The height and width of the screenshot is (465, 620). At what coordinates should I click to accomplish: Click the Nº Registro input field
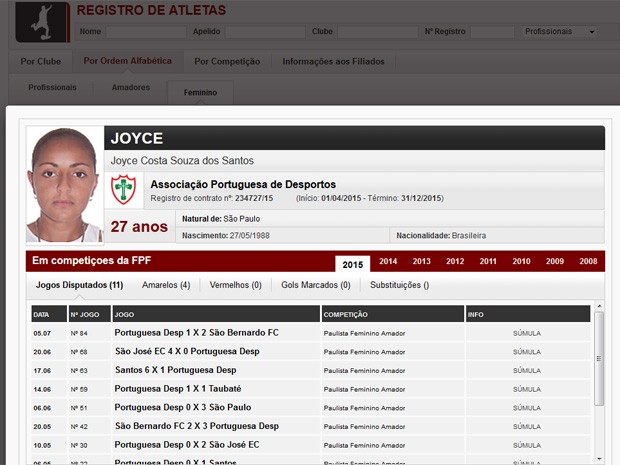pyautogui.click(x=490, y=32)
